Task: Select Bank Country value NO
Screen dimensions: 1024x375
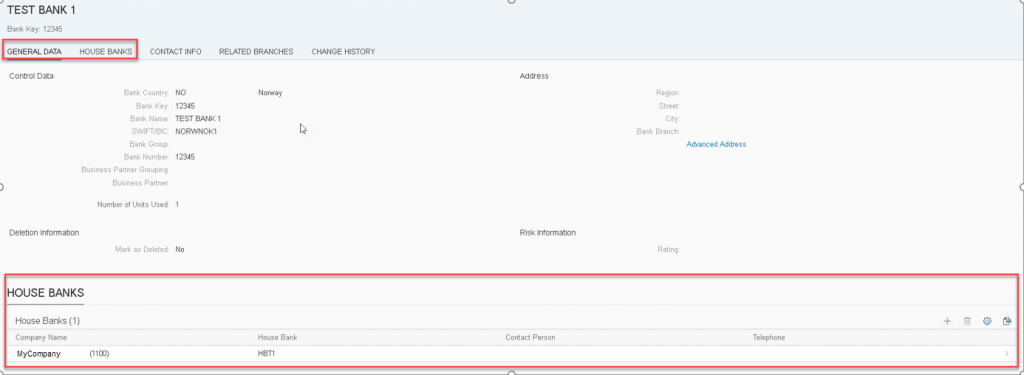Action: [180, 93]
